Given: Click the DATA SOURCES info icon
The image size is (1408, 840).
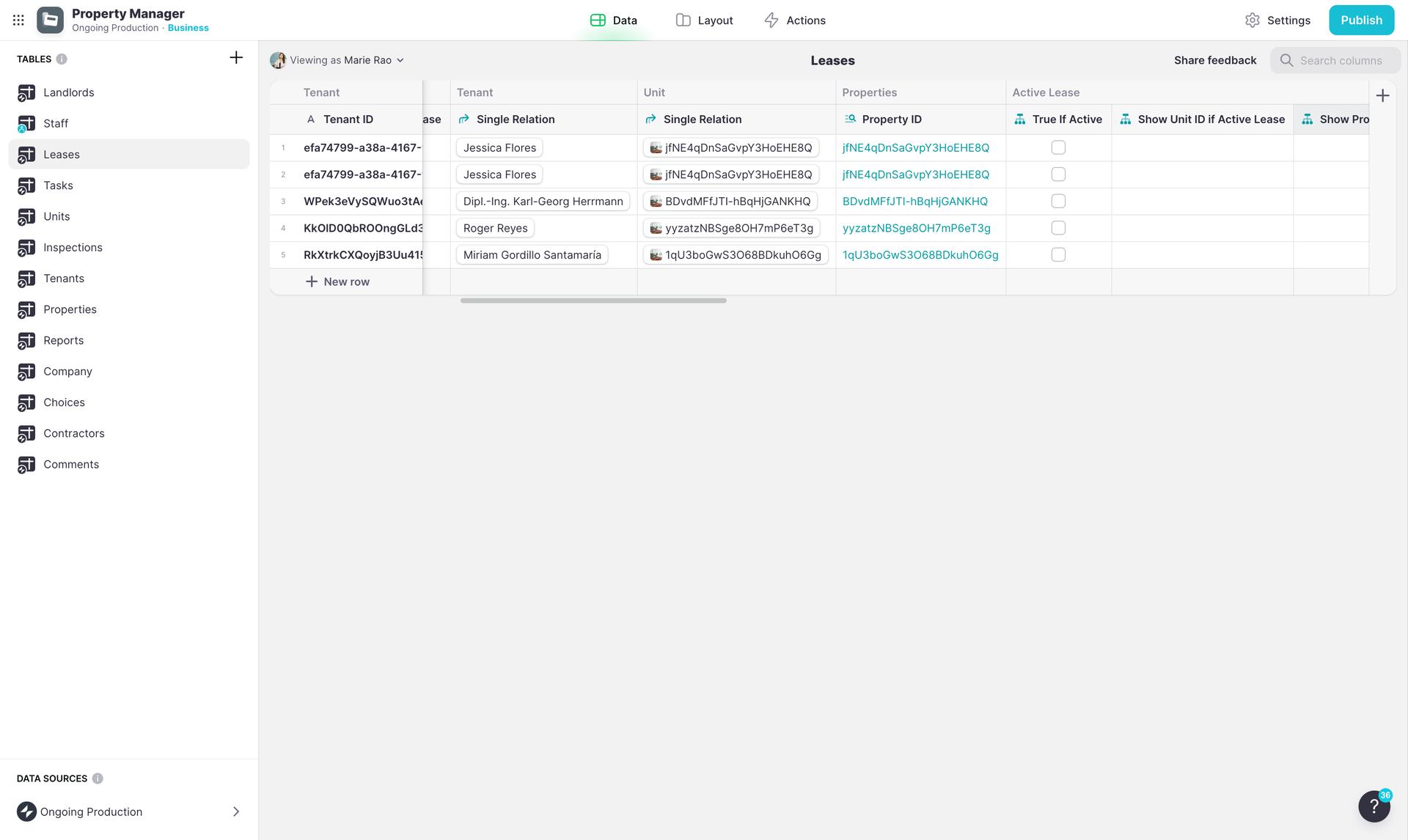Looking at the screenshot, I should 98,778.
